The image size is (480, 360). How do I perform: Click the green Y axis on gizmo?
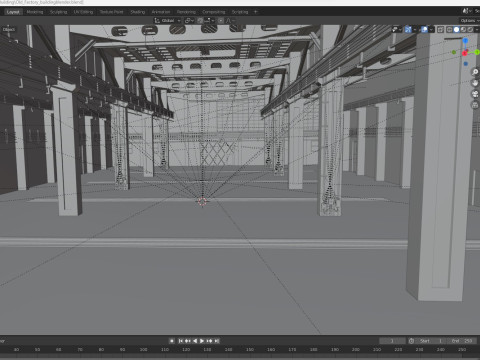[477, 52]
